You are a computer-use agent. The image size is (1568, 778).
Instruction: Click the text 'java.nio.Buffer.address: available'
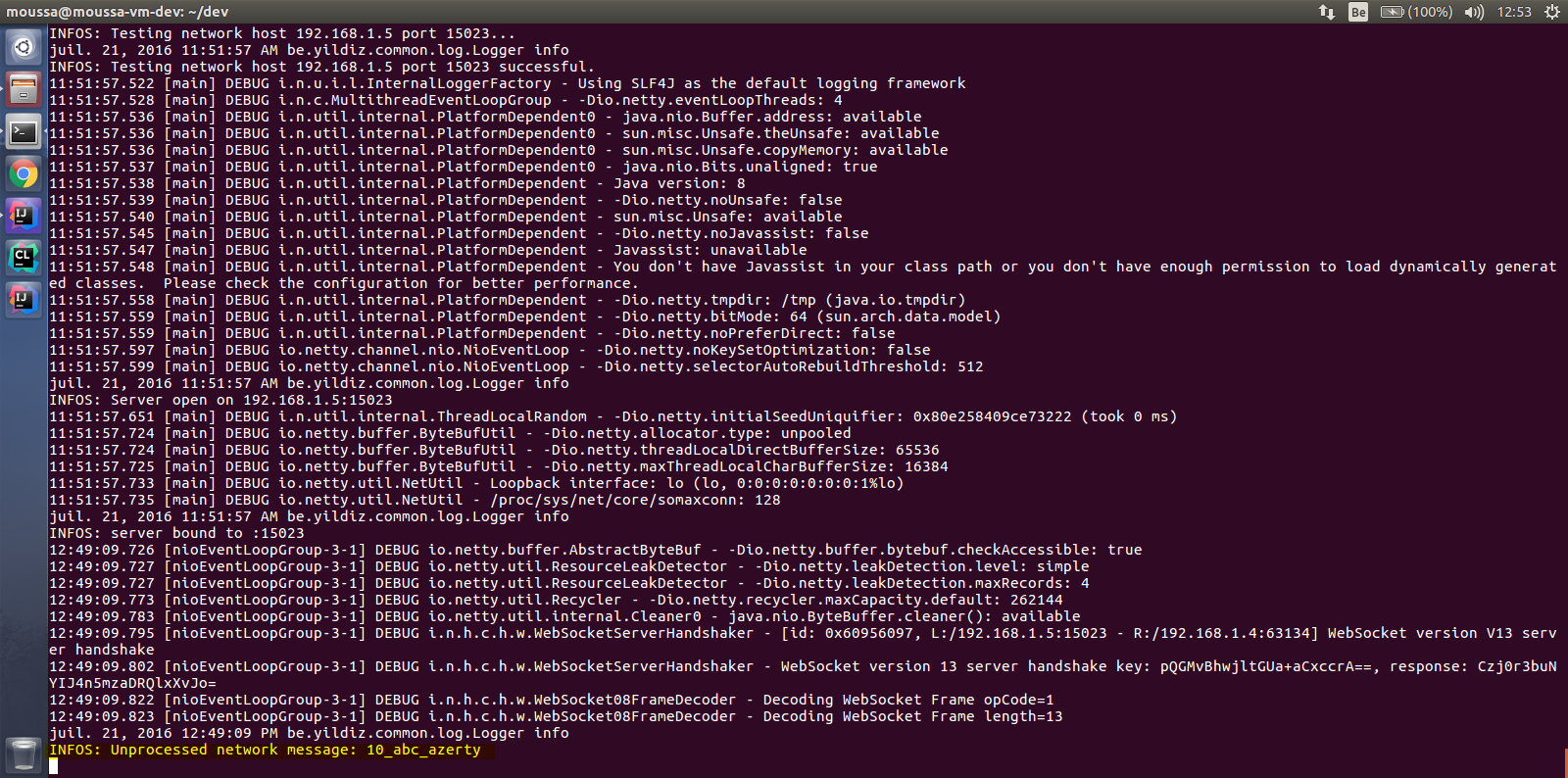pyautogui.click(x=771, y=117)
